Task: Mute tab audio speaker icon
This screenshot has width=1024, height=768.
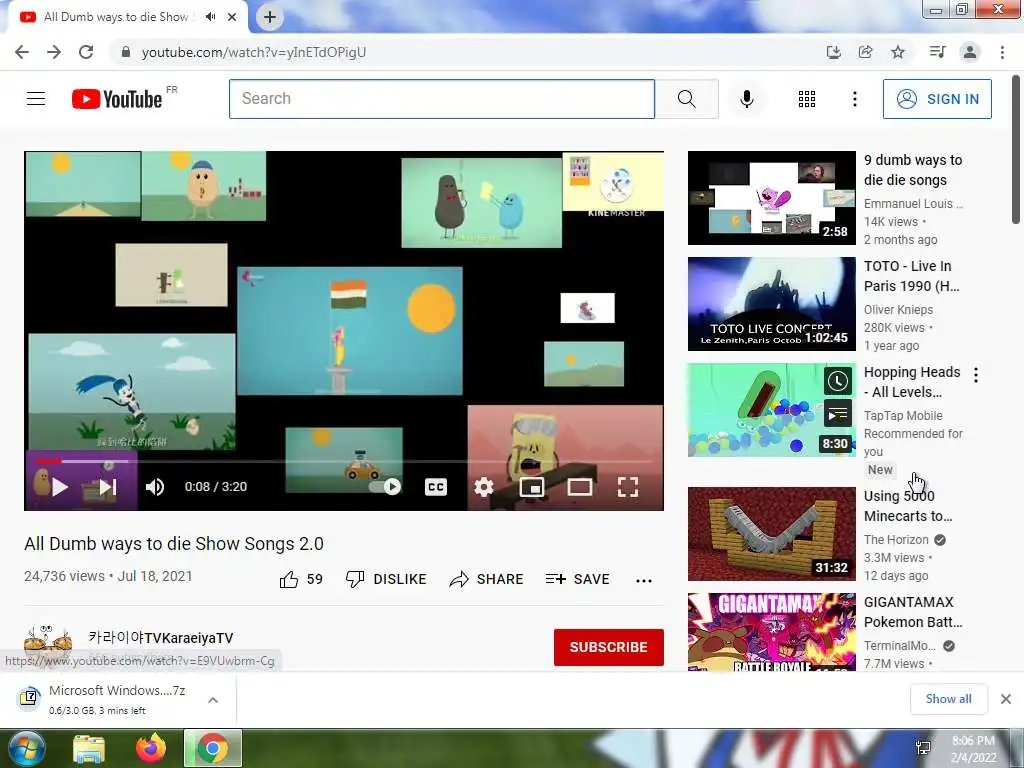Action: tap(210, 17)
